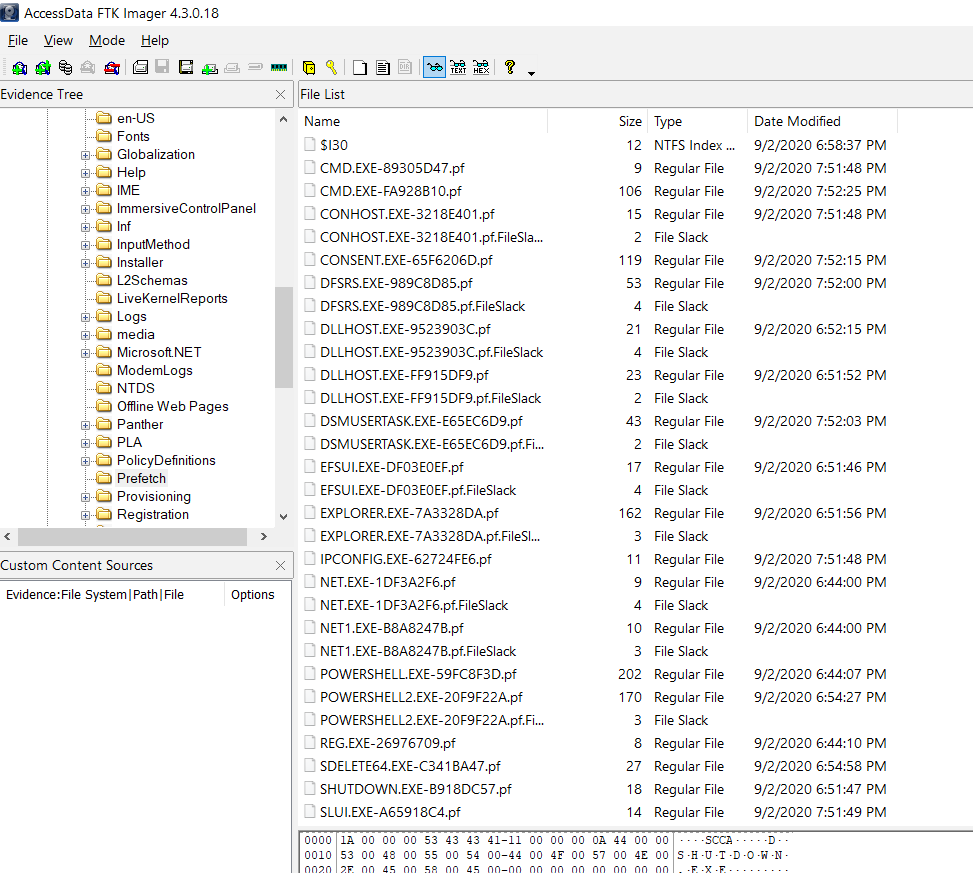
Task: Select IPCONFIG.EXE-62724FE6.pf file
Action: (406, 559)
